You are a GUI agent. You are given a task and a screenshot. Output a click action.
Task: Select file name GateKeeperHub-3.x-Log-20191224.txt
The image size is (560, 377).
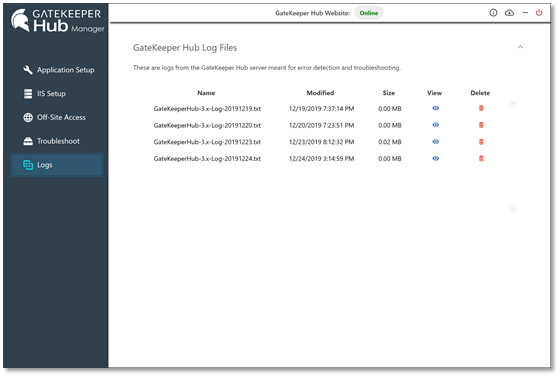[207, 159]
